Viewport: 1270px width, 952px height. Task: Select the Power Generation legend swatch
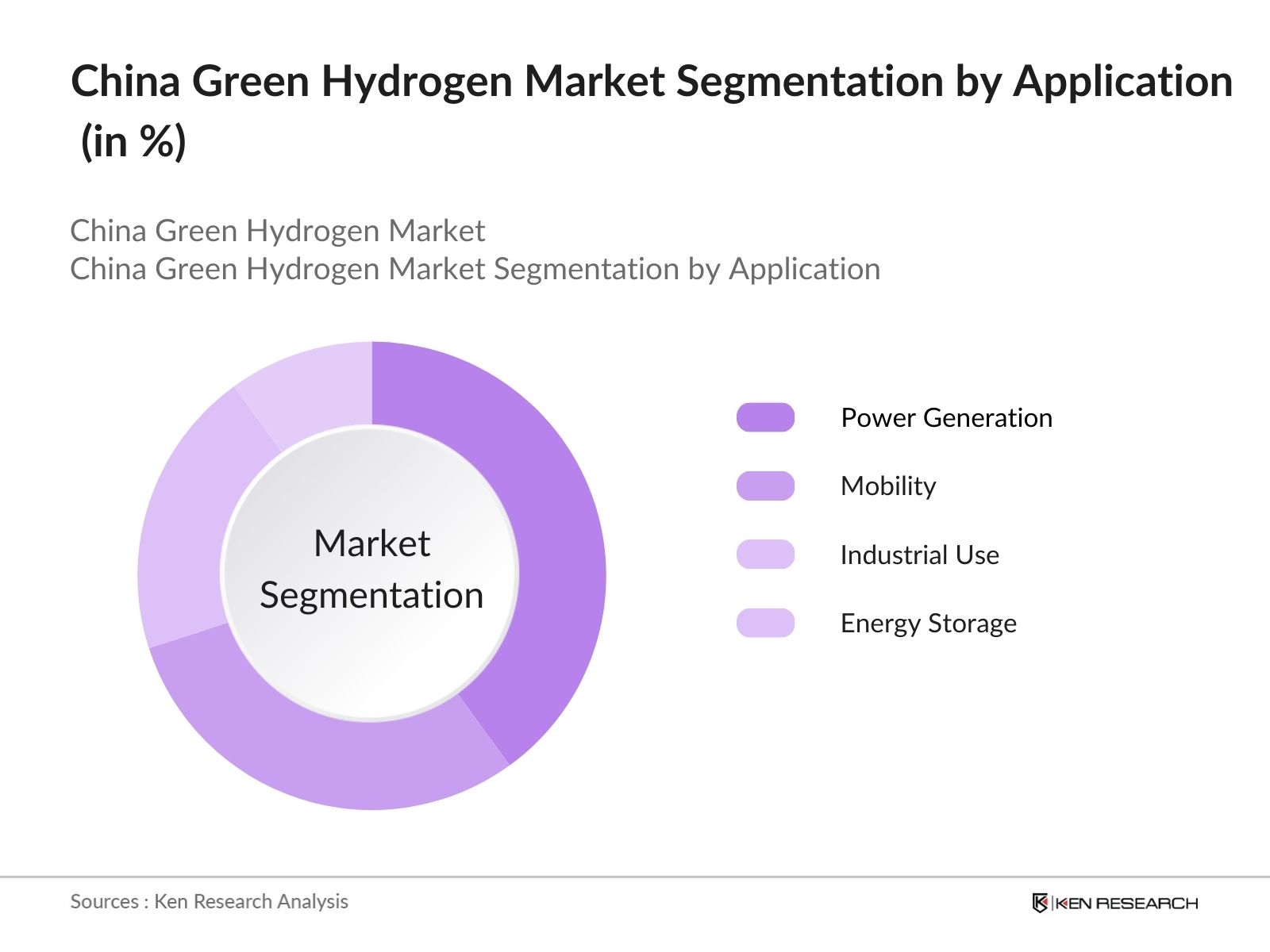coord(766,416)
